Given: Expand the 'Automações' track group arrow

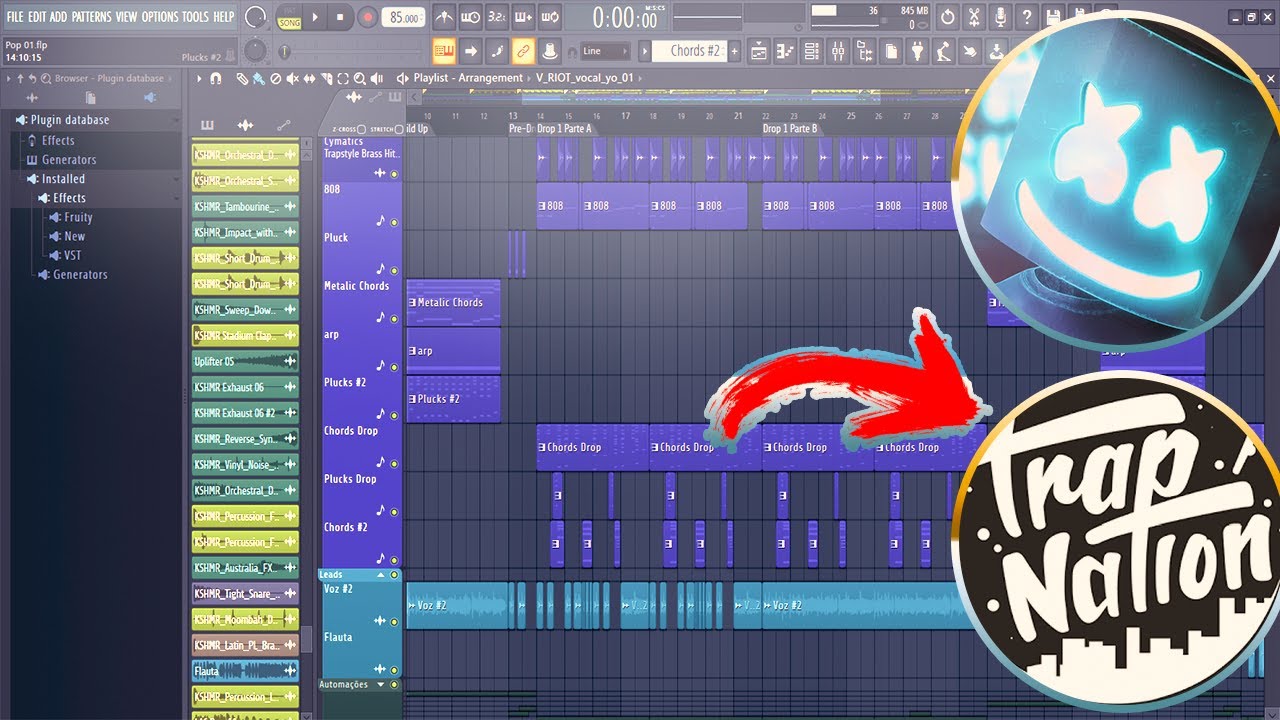Looking at the screenshot, I should 379,685.
